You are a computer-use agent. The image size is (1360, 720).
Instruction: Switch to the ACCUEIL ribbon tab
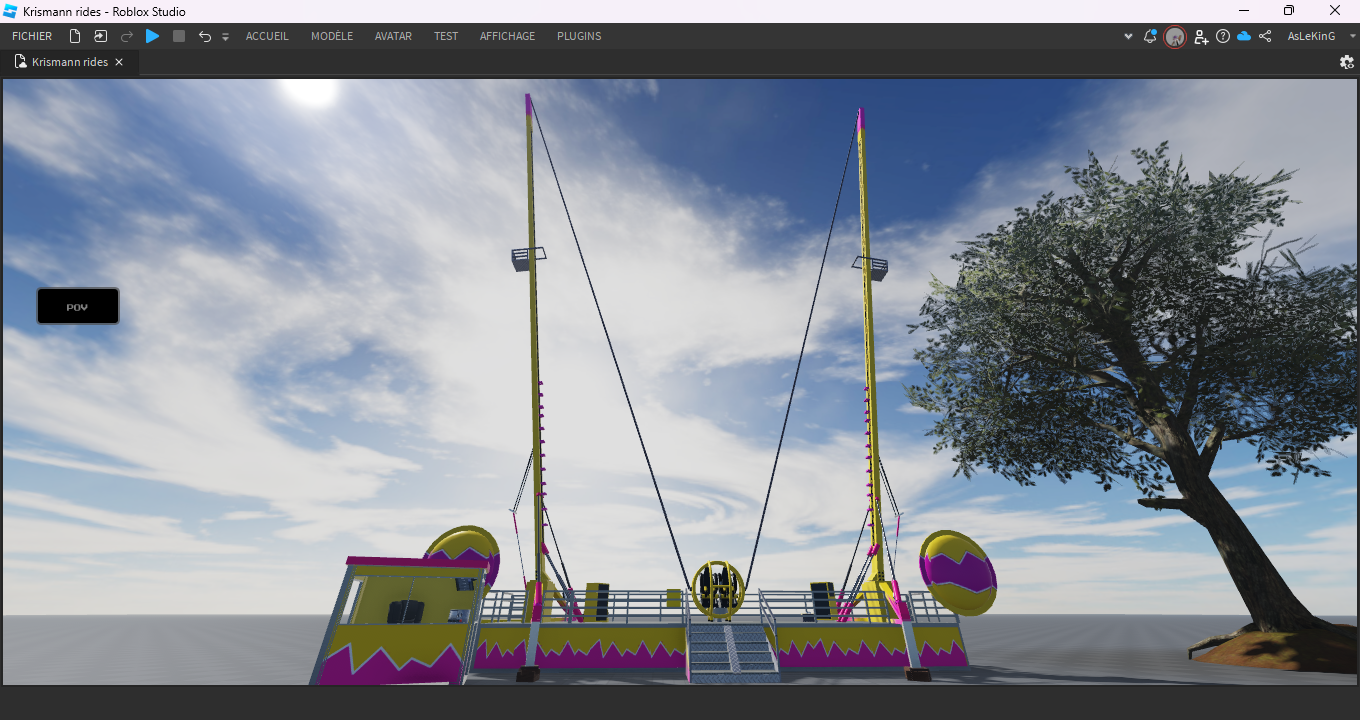[x=267, y=36]
